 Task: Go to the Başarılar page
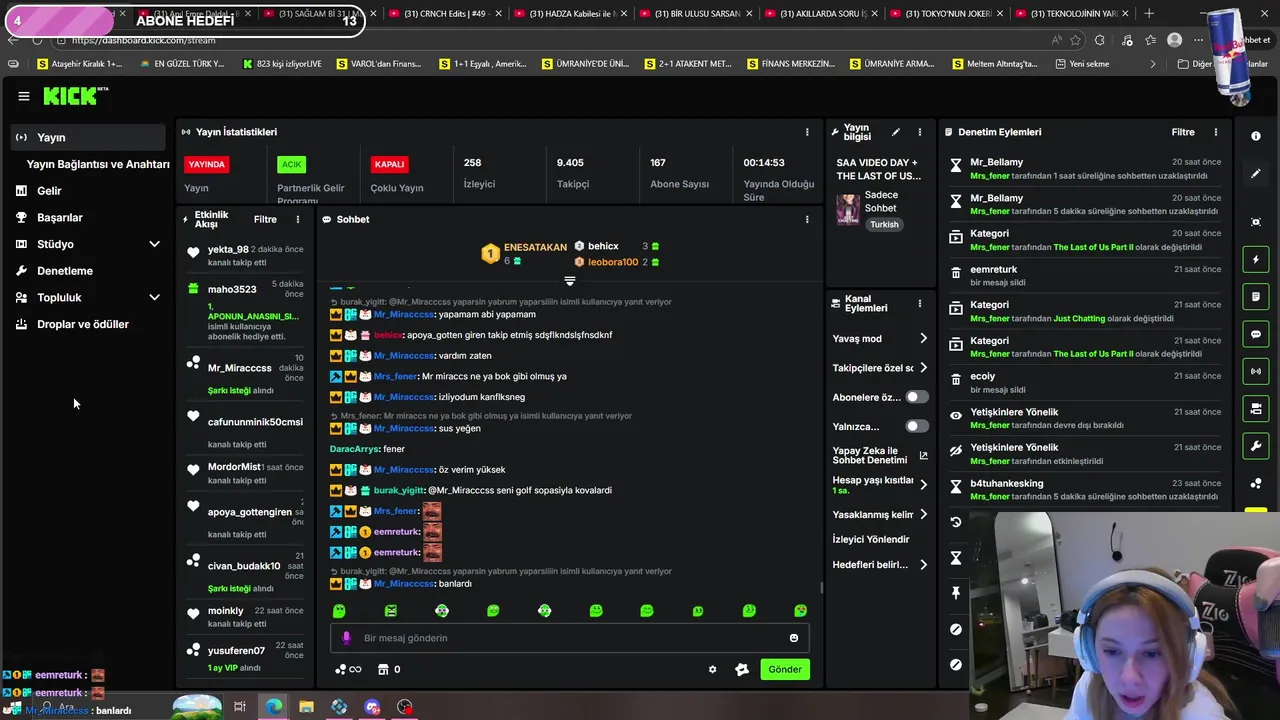tap(60, 217)
